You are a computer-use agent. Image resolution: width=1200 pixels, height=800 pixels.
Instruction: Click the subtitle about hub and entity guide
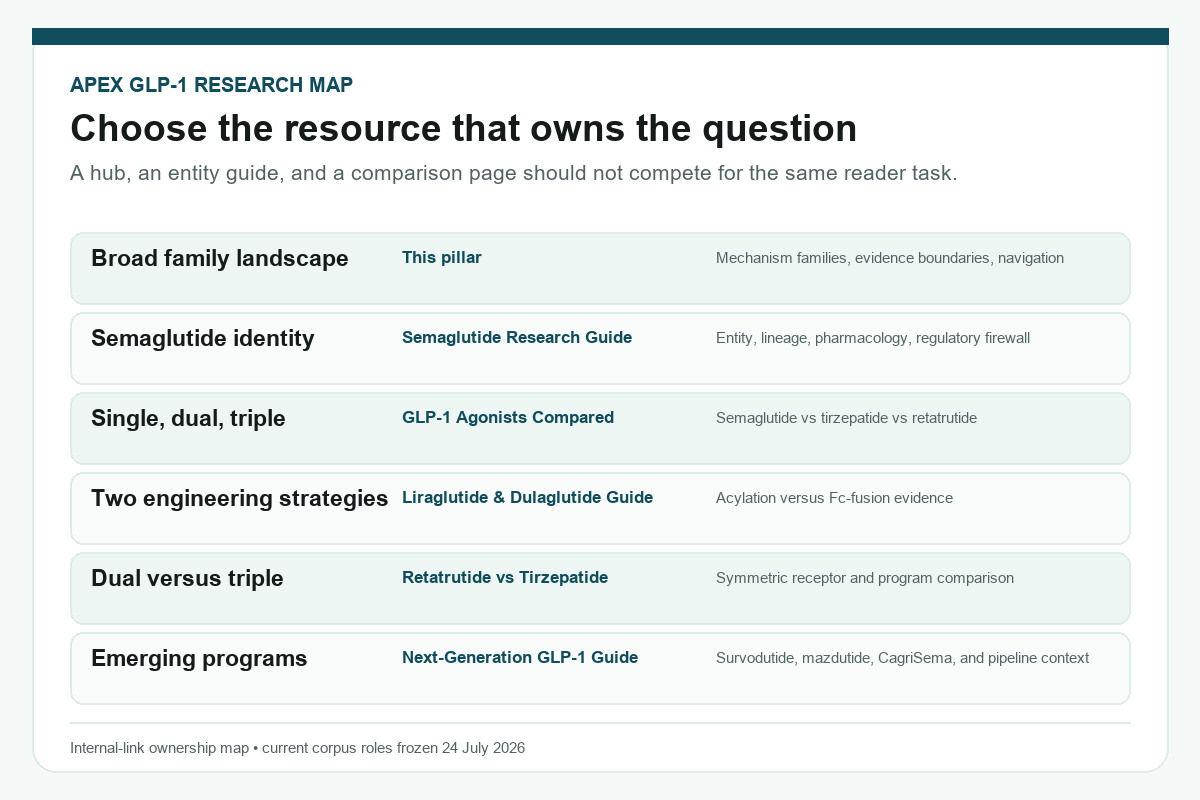(514, 173)
